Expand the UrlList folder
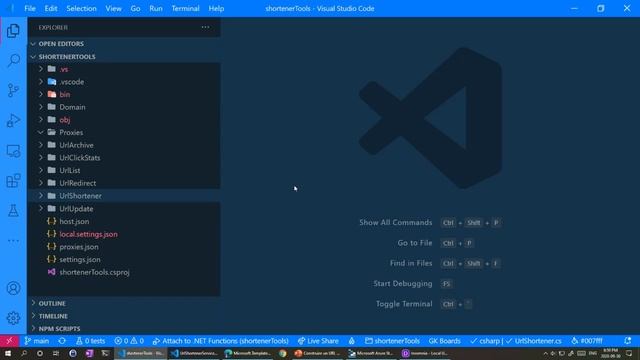The image size is (640, 360). click(x=124, y=170)
